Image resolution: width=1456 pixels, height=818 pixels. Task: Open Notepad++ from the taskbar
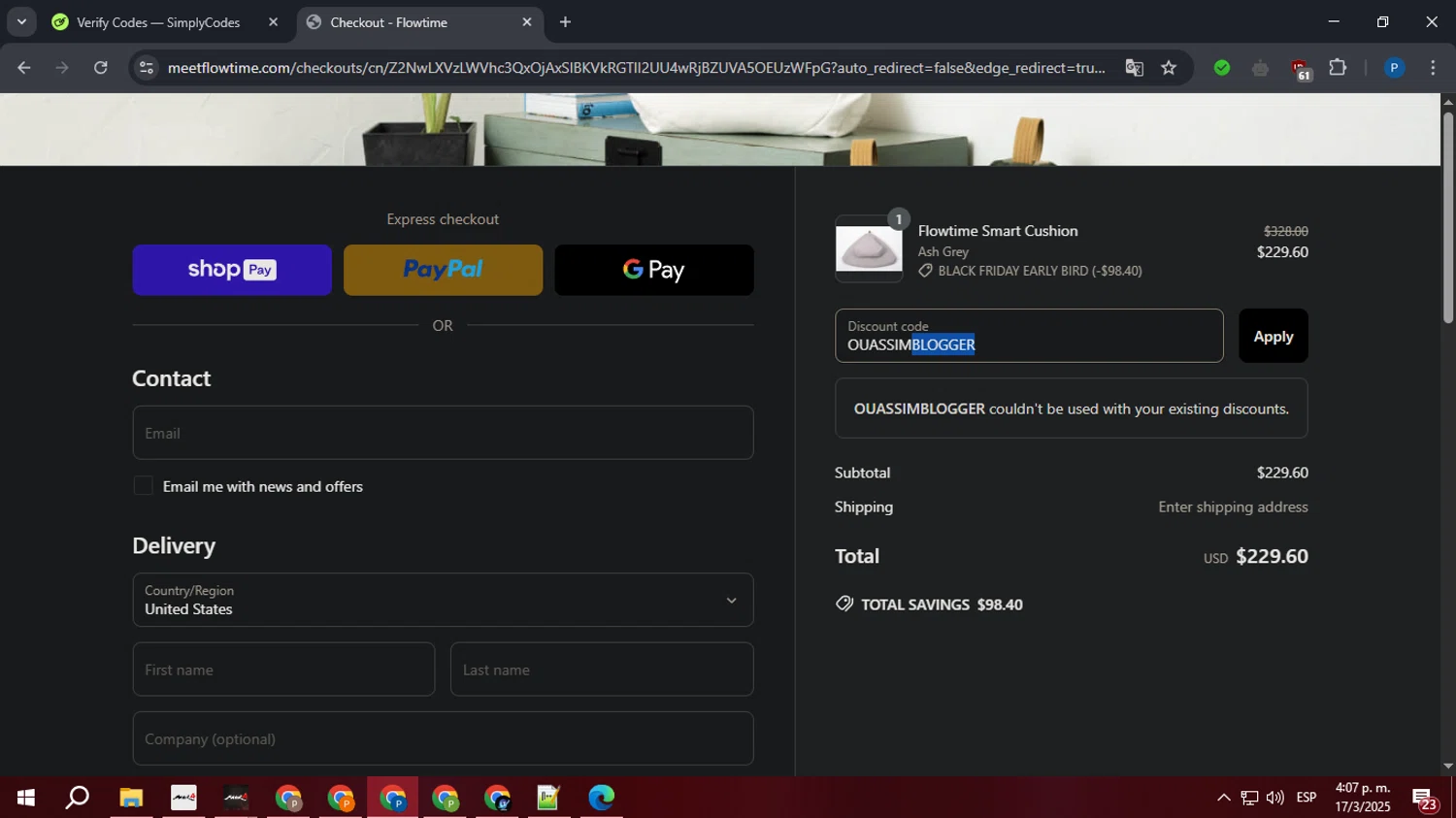[x=549, y=798]
